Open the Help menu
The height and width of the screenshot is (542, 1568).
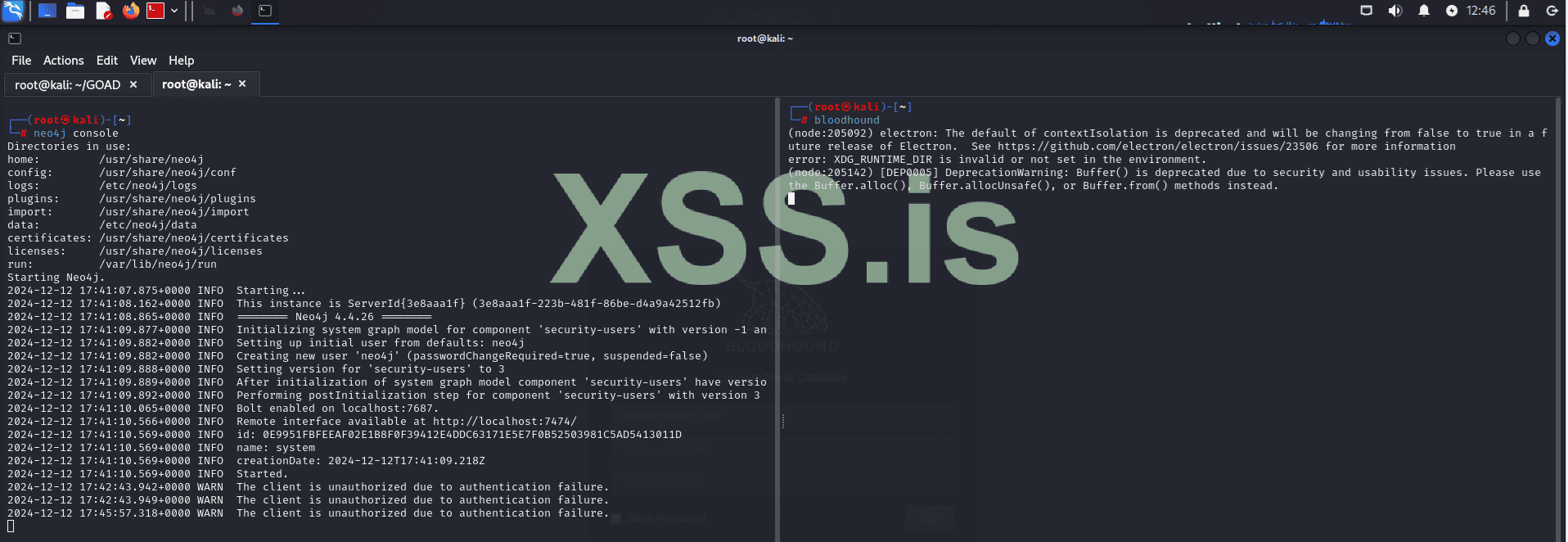click(x=181, y=61)
